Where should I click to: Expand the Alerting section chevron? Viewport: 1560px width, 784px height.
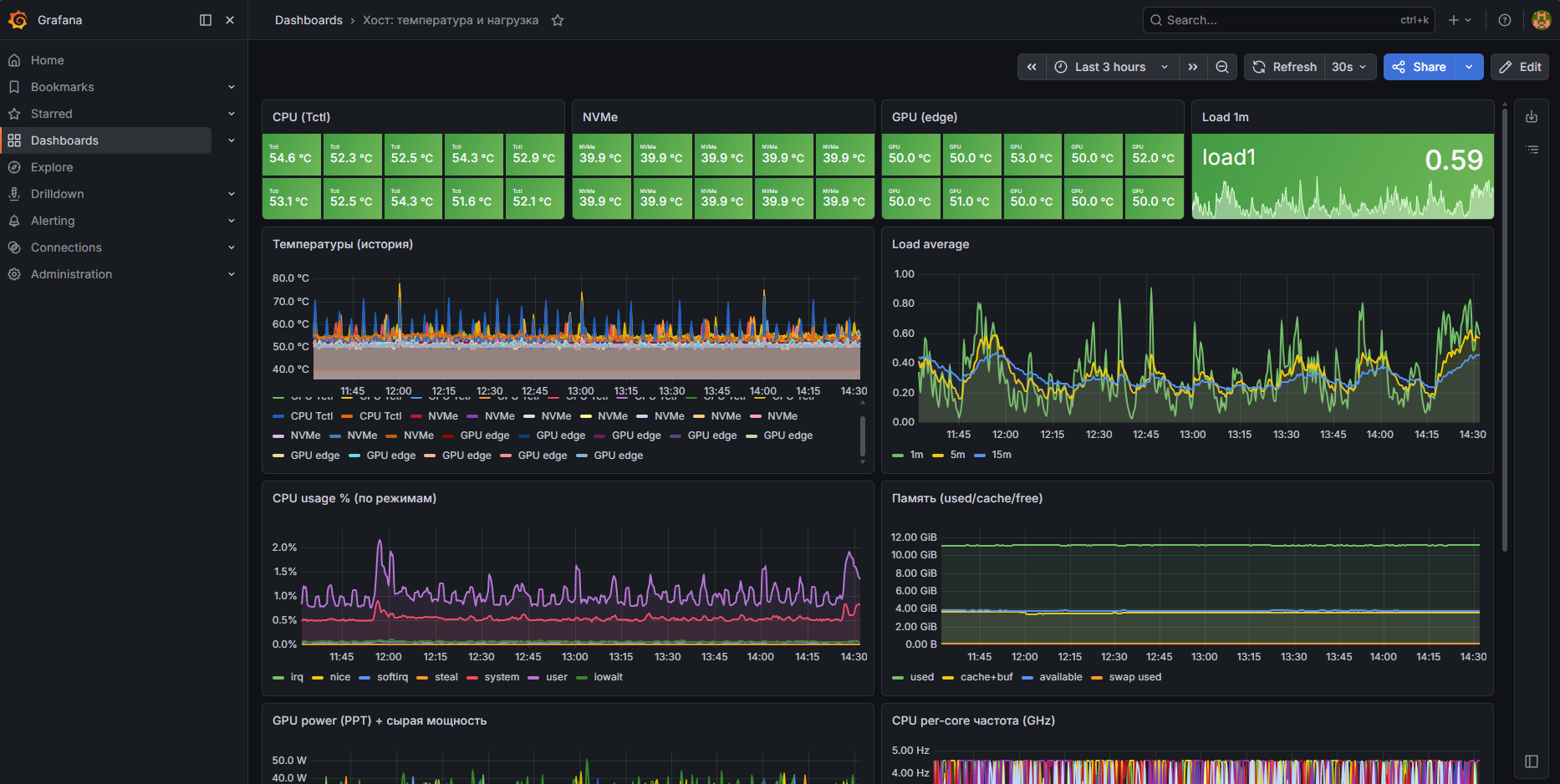pos(232,221)
